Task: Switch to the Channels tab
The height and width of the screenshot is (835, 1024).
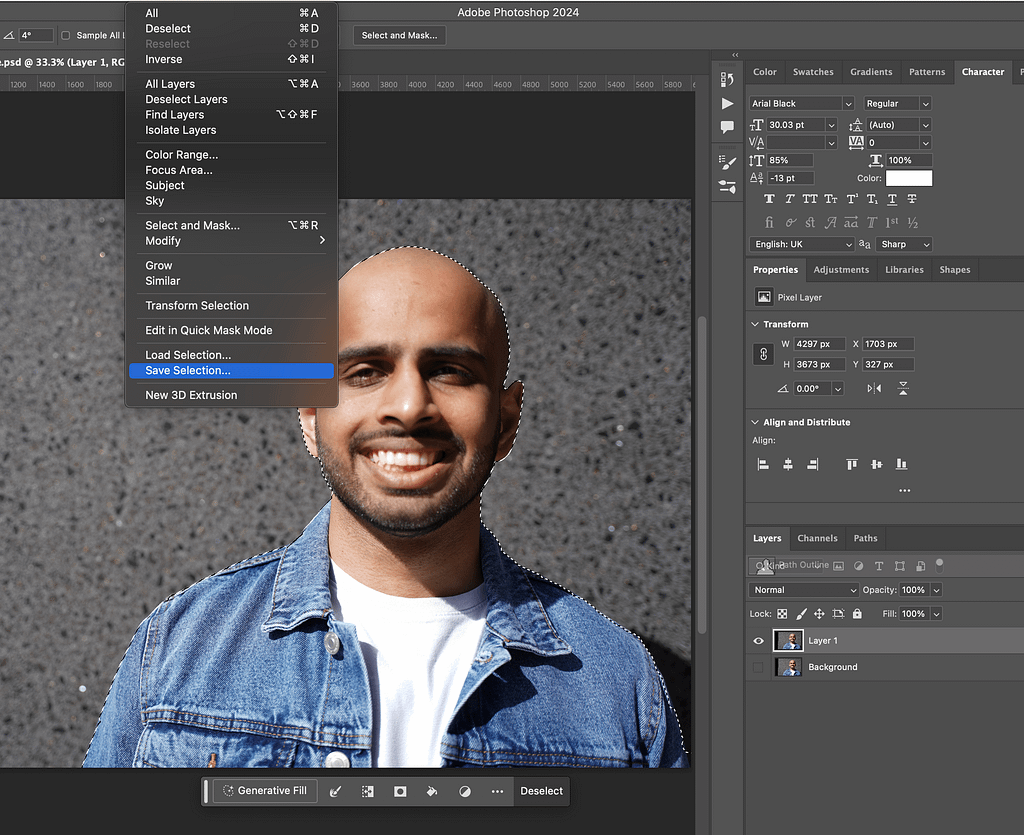Action: coord(817,538)
